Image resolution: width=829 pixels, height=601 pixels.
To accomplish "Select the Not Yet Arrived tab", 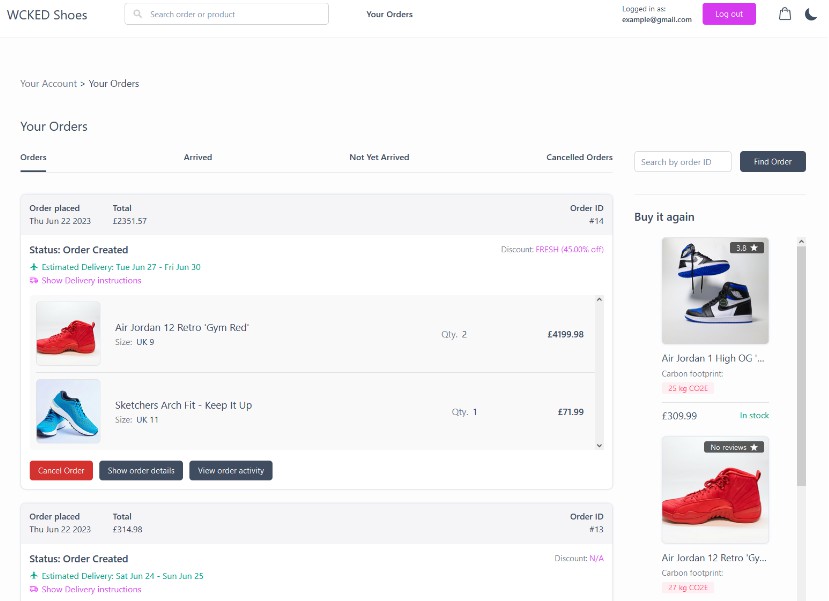I will tap(379, 157).
